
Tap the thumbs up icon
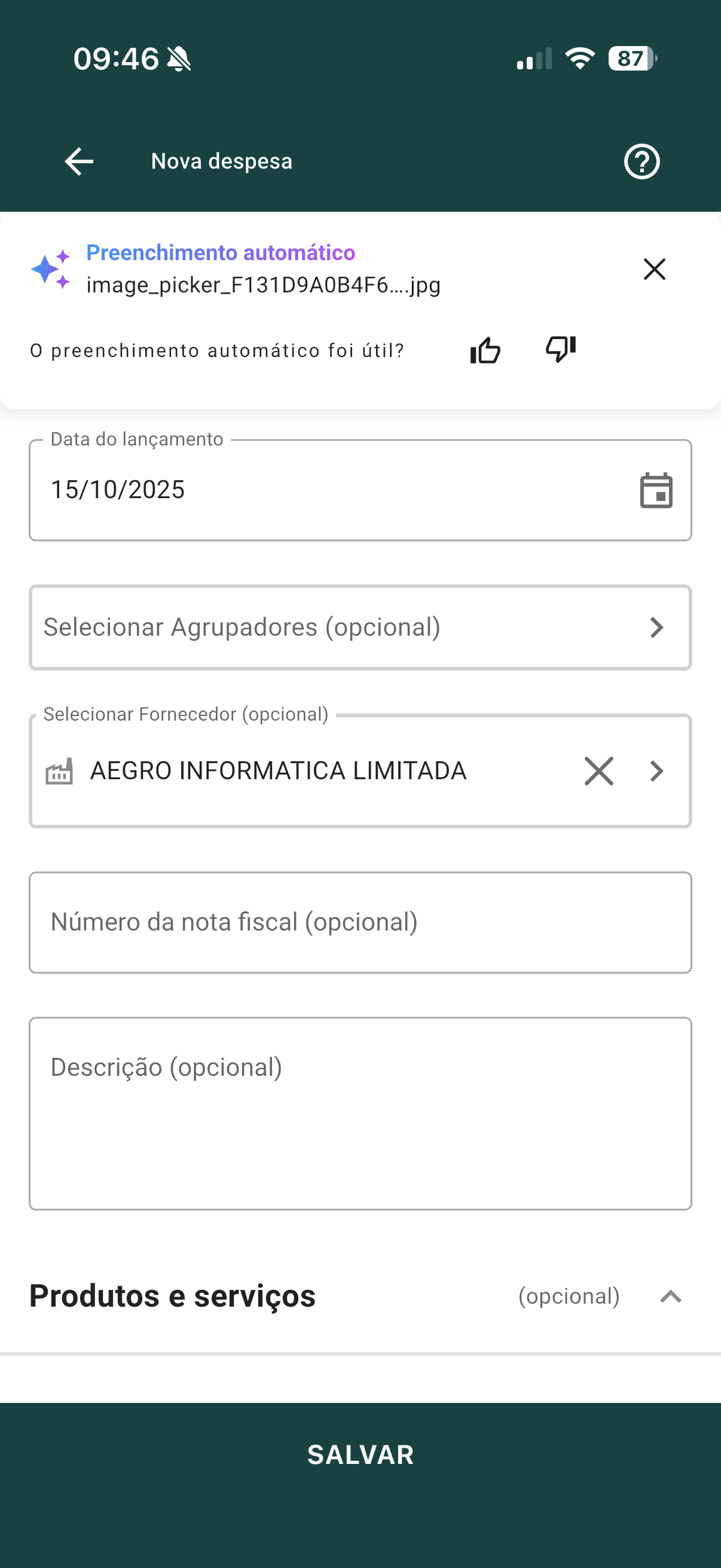pyautogui.click(x=485, y=350)
